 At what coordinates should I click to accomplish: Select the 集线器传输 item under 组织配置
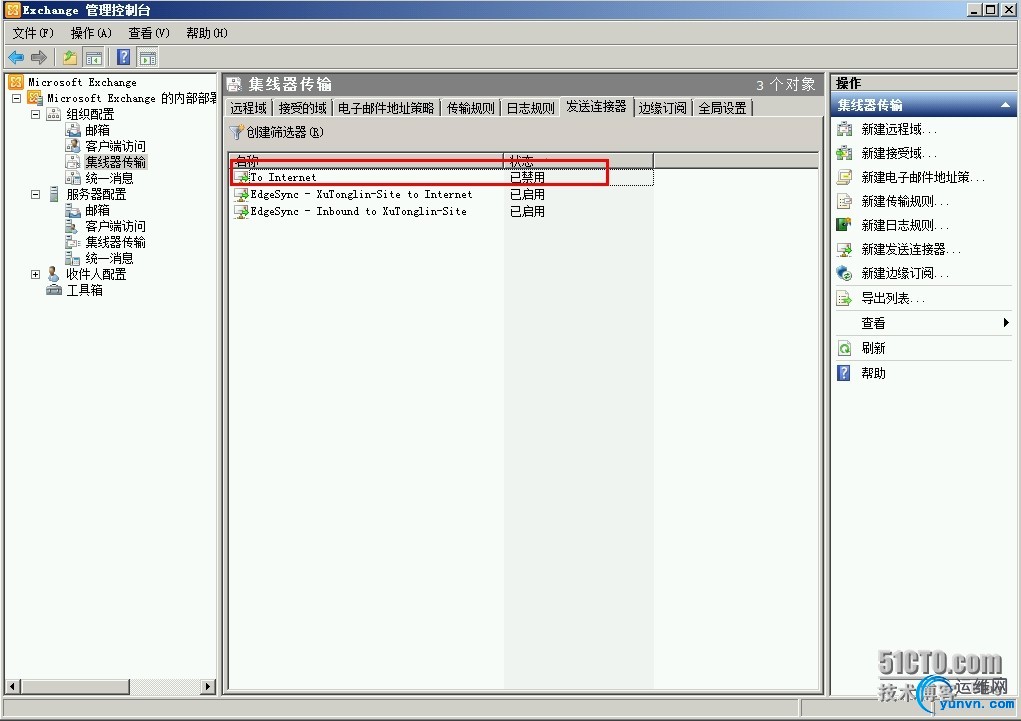click(x=115, y=162)
